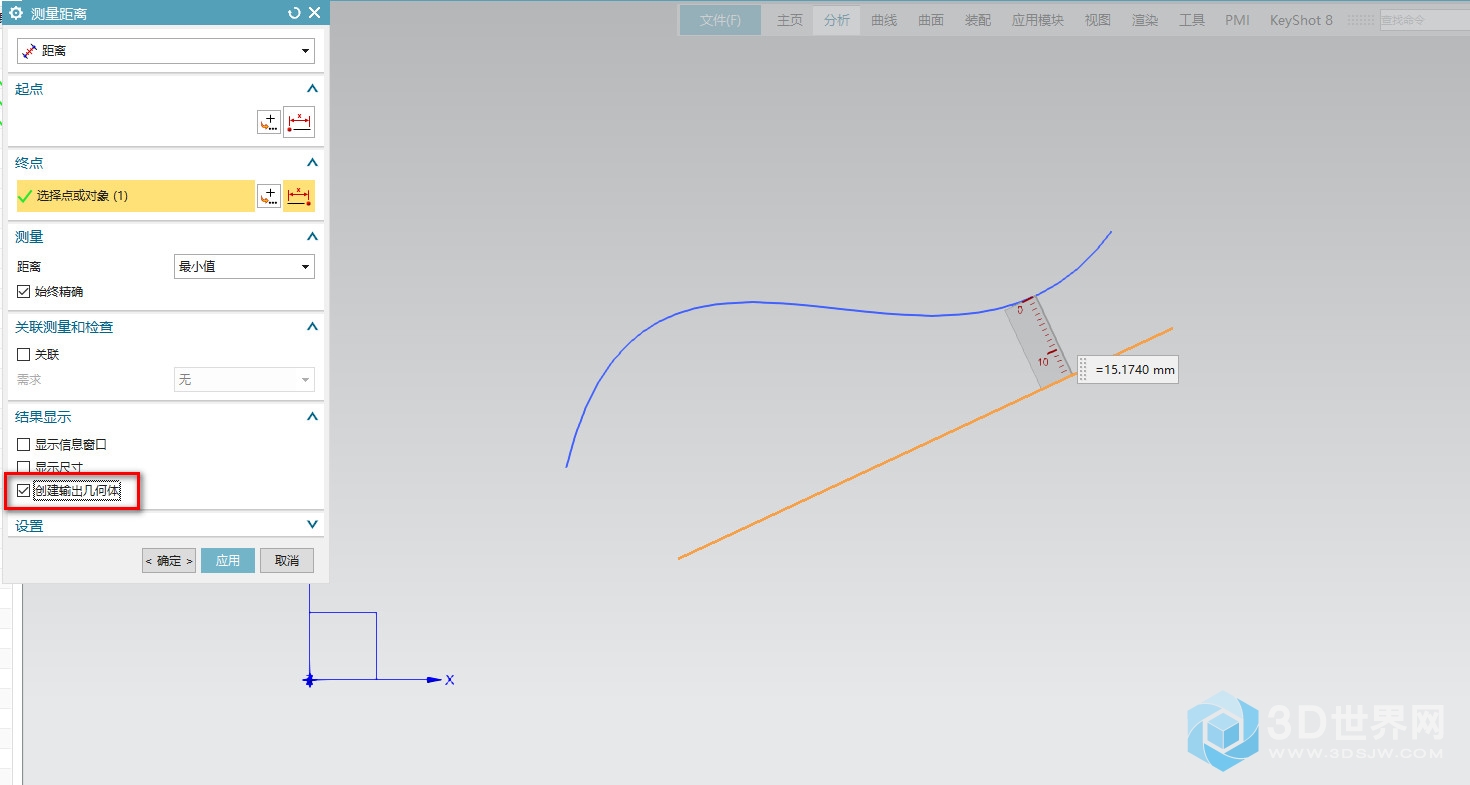
Task: Click the measurement label drag handle
Action: [1083, 370]
